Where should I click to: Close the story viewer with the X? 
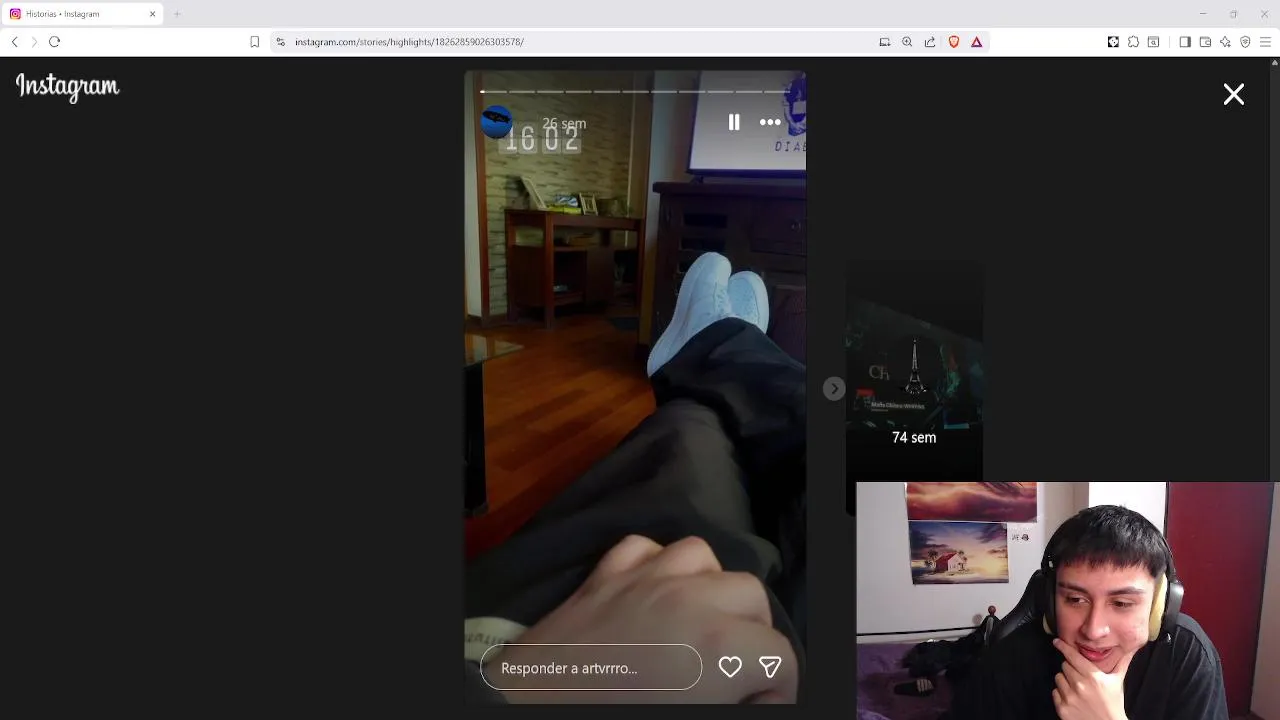1234,94
